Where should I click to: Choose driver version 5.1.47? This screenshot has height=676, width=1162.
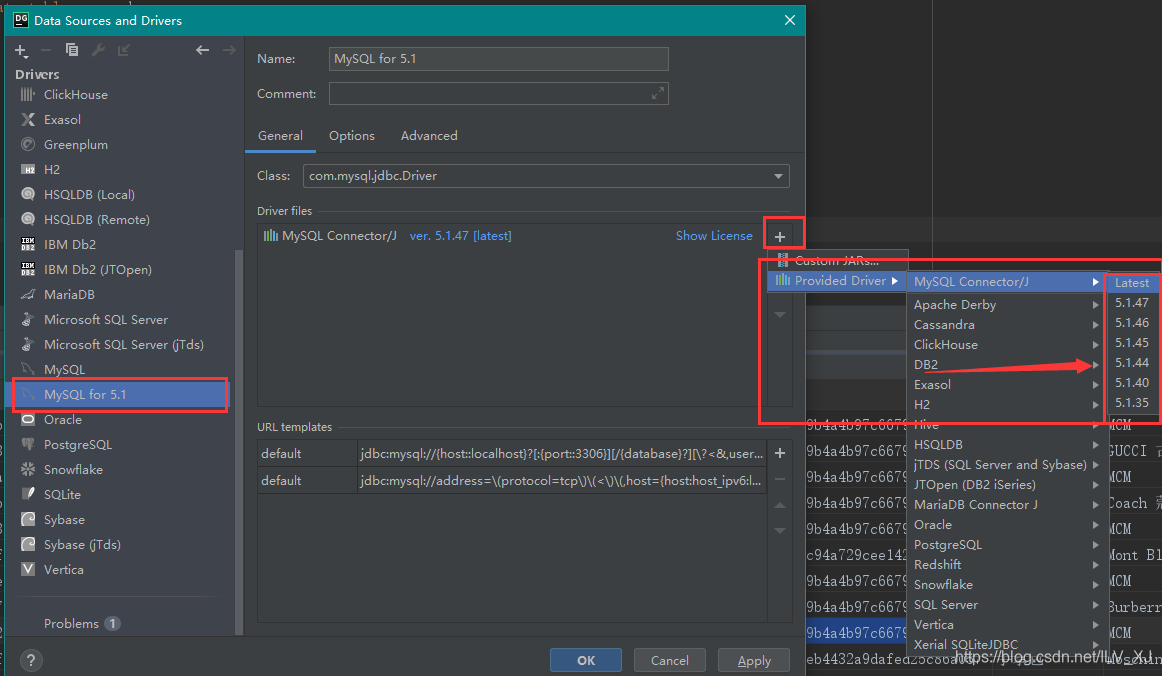1132,302
